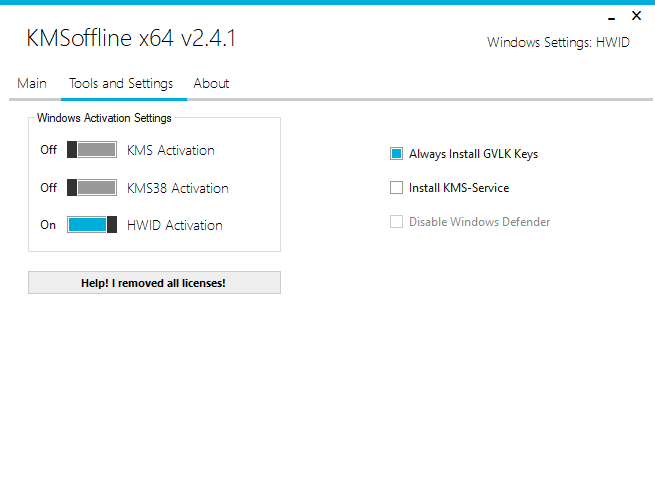Image resolution: width=655 pixels, height=491 pixels.
Task: Enable the KMS38 Activation switch
Action: point(92,188)
